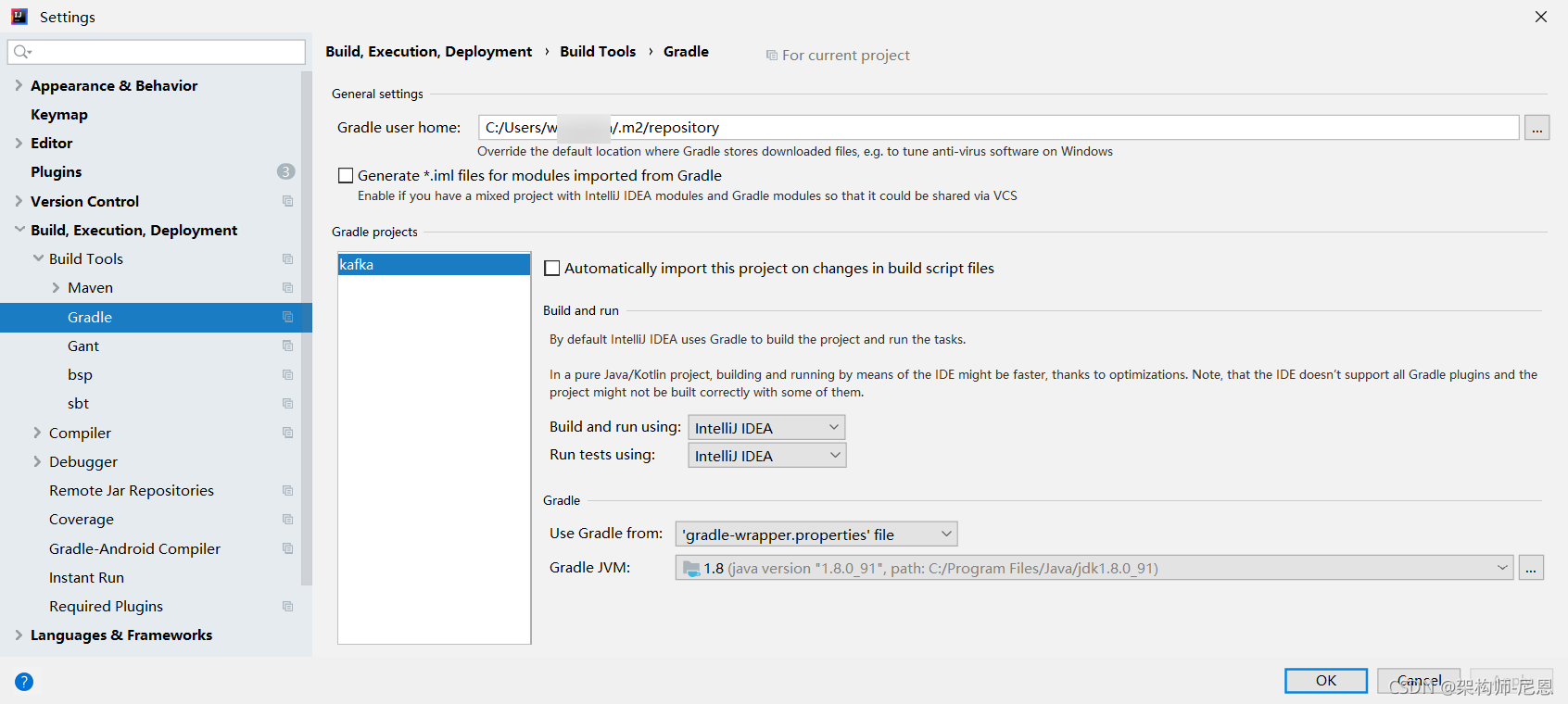Click project-level icon next to Coverage
The width and height of the screenshot is (1568, 704).
287,520
